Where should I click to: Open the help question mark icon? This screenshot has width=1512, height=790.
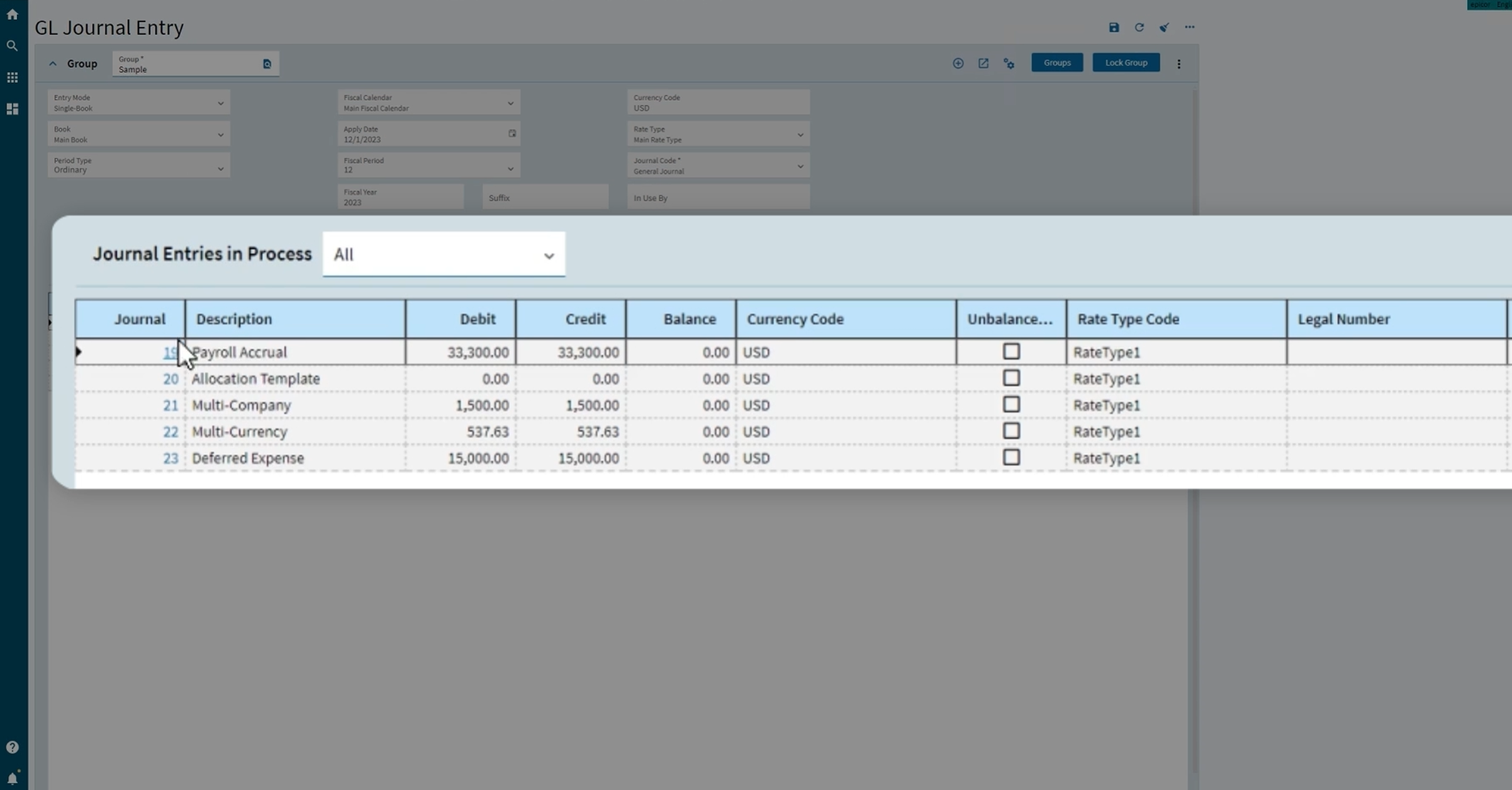12,747
